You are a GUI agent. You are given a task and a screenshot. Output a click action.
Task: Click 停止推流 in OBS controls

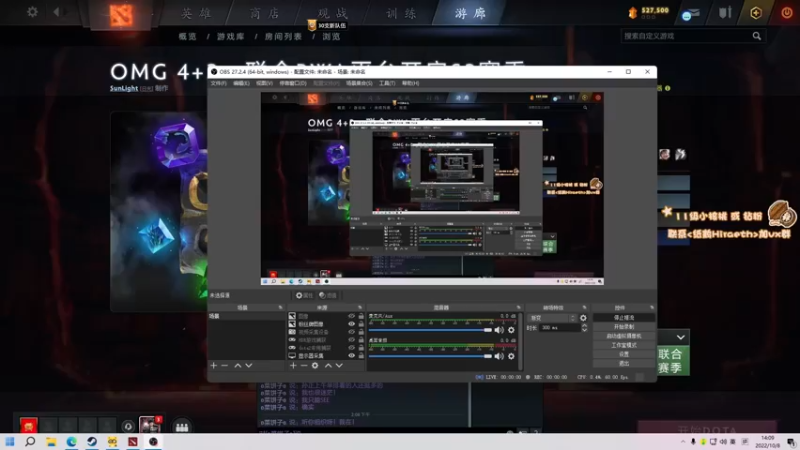tap(624, 317)
